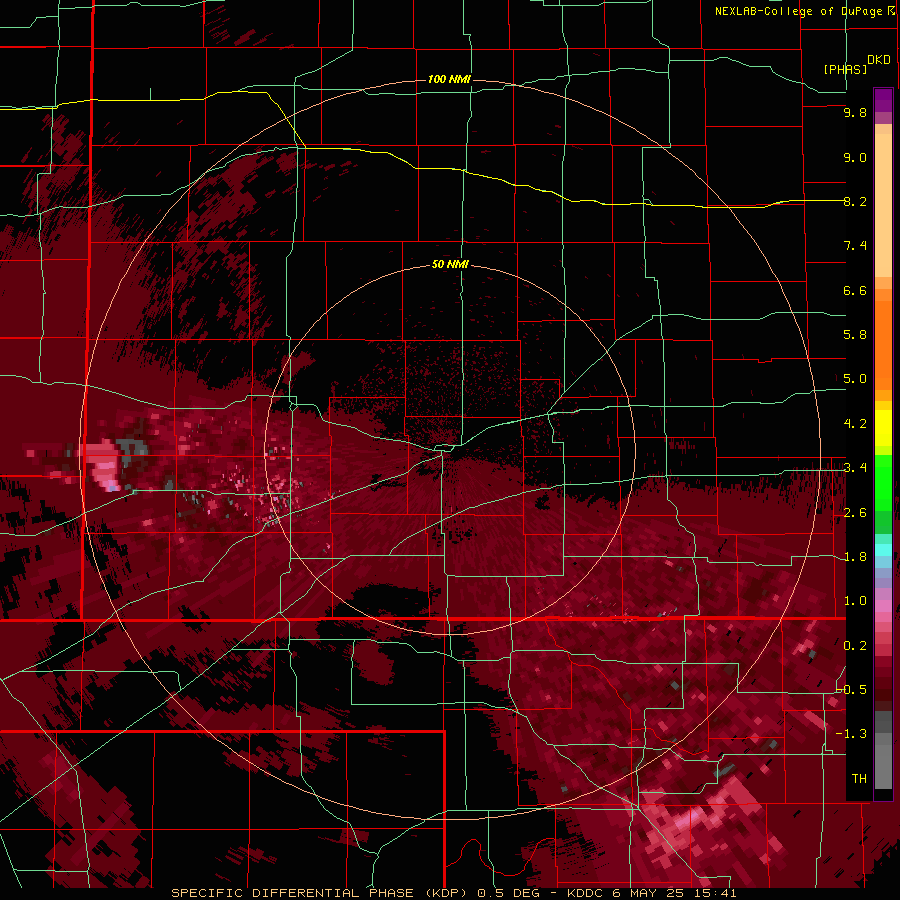Click the 8.2 scale value

[855, 201]
